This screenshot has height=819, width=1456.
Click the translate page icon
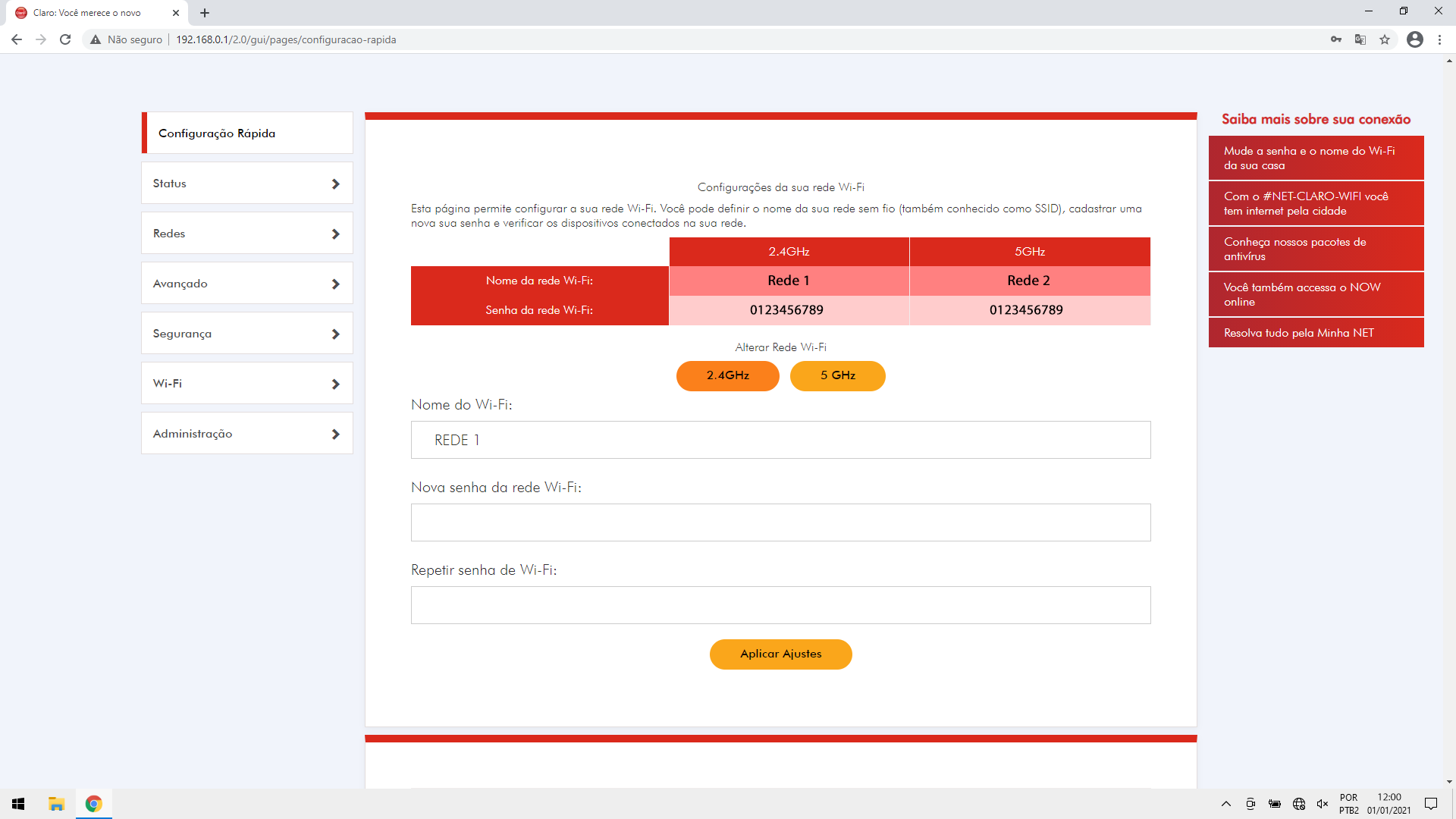(1360, 39)
